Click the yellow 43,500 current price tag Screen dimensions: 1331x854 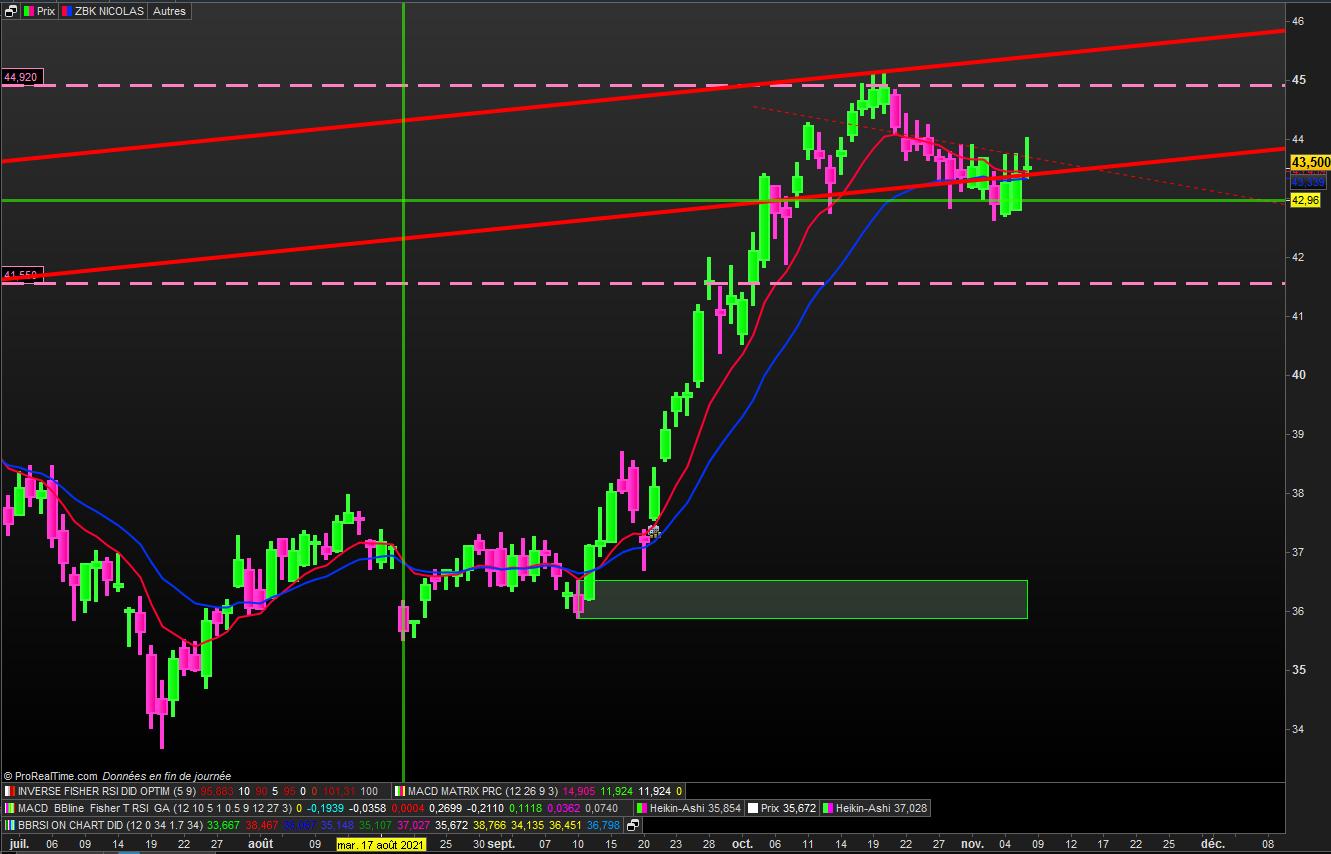click(x=1310, y=162)
